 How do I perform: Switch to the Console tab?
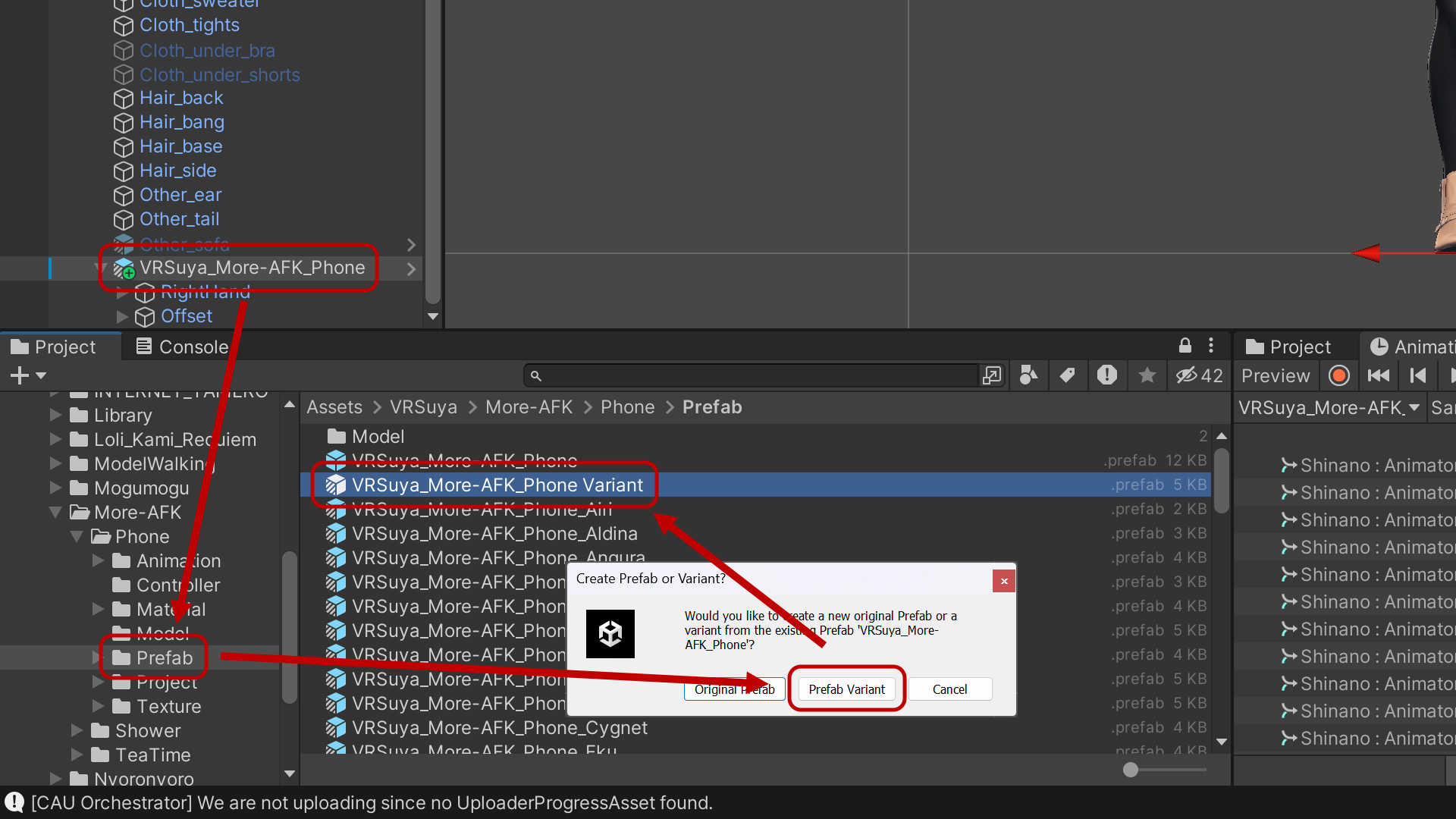click(x=182, y=347)
